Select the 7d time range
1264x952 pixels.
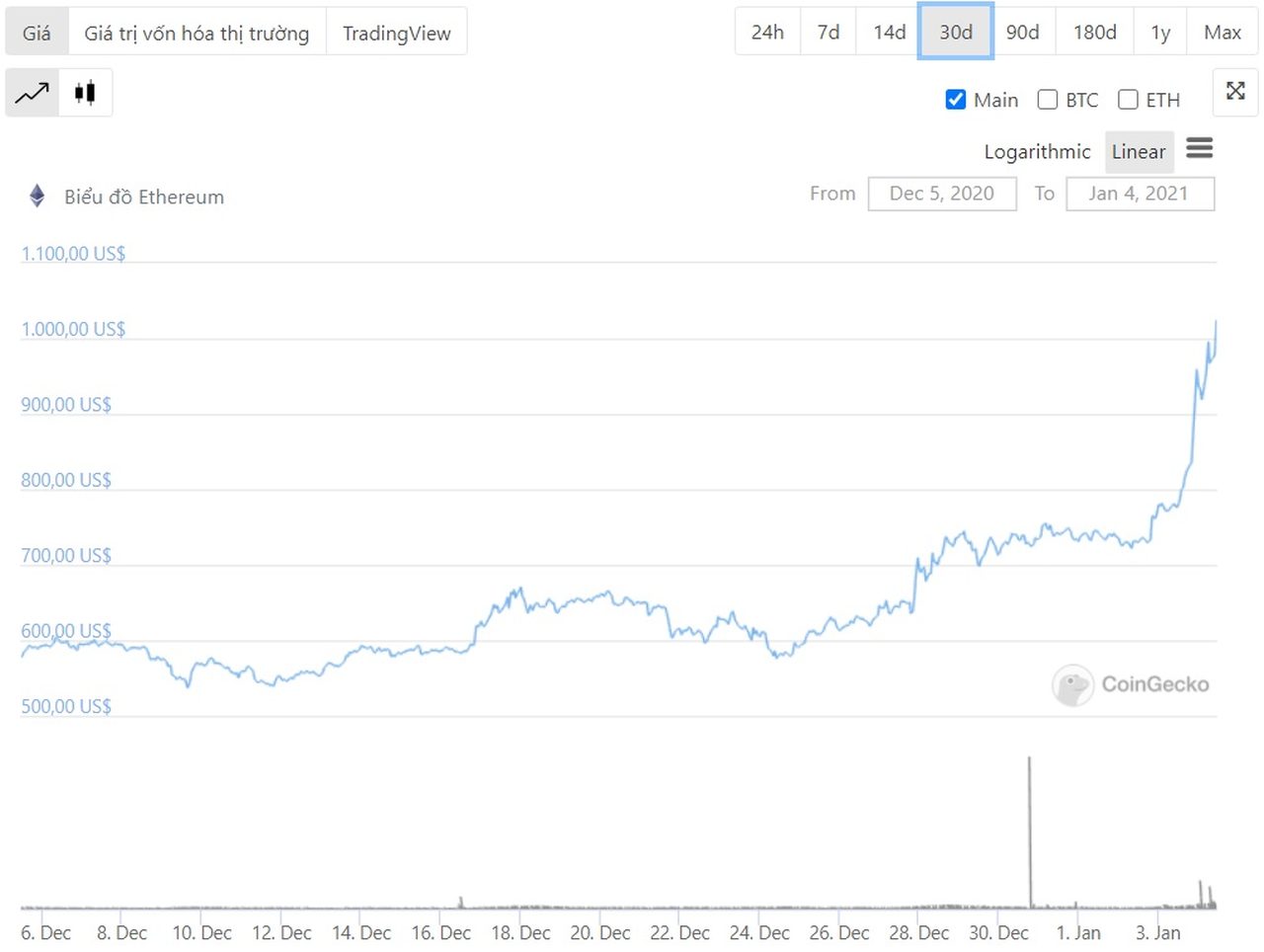point(829,33)
